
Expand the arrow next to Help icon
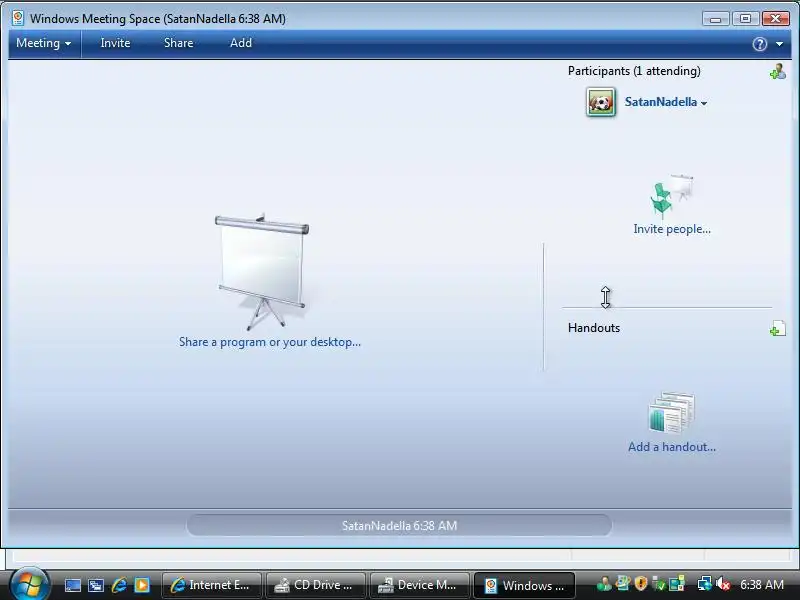pos(780,44)
